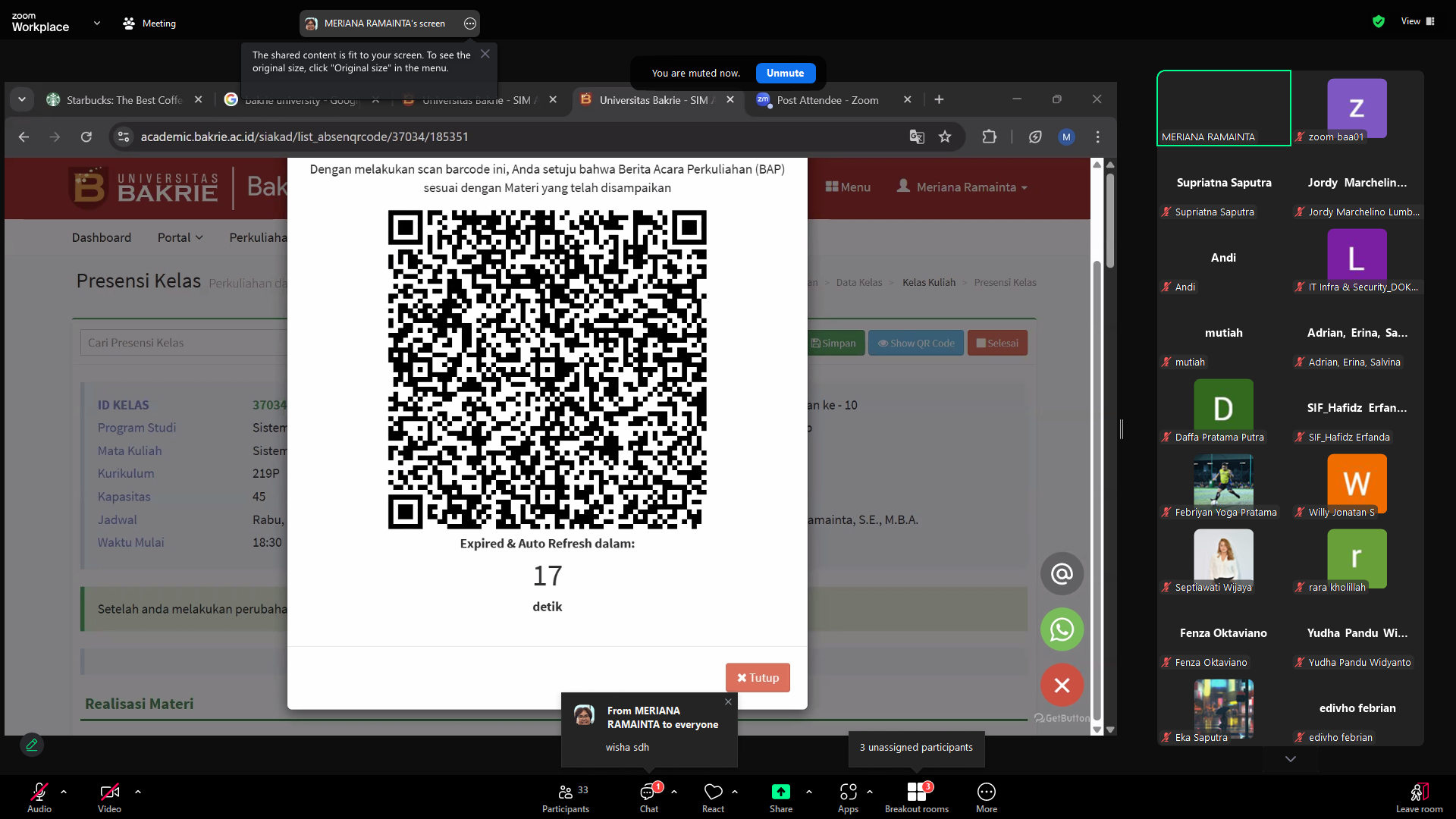Click the annotate pencil icon
This screenshot has width=1456, height=819.
32,745
